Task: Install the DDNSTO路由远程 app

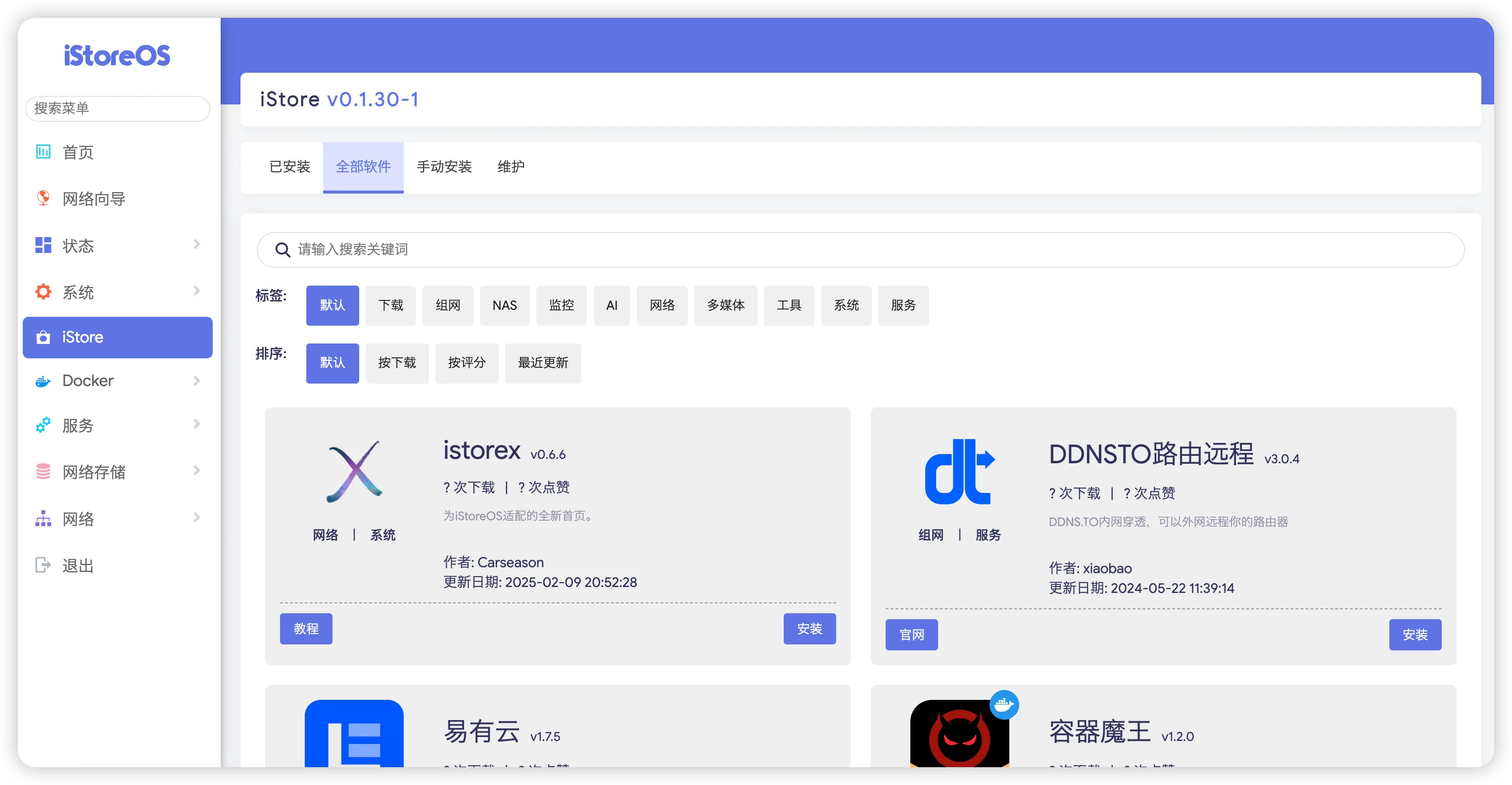Action: (1415, 635)
